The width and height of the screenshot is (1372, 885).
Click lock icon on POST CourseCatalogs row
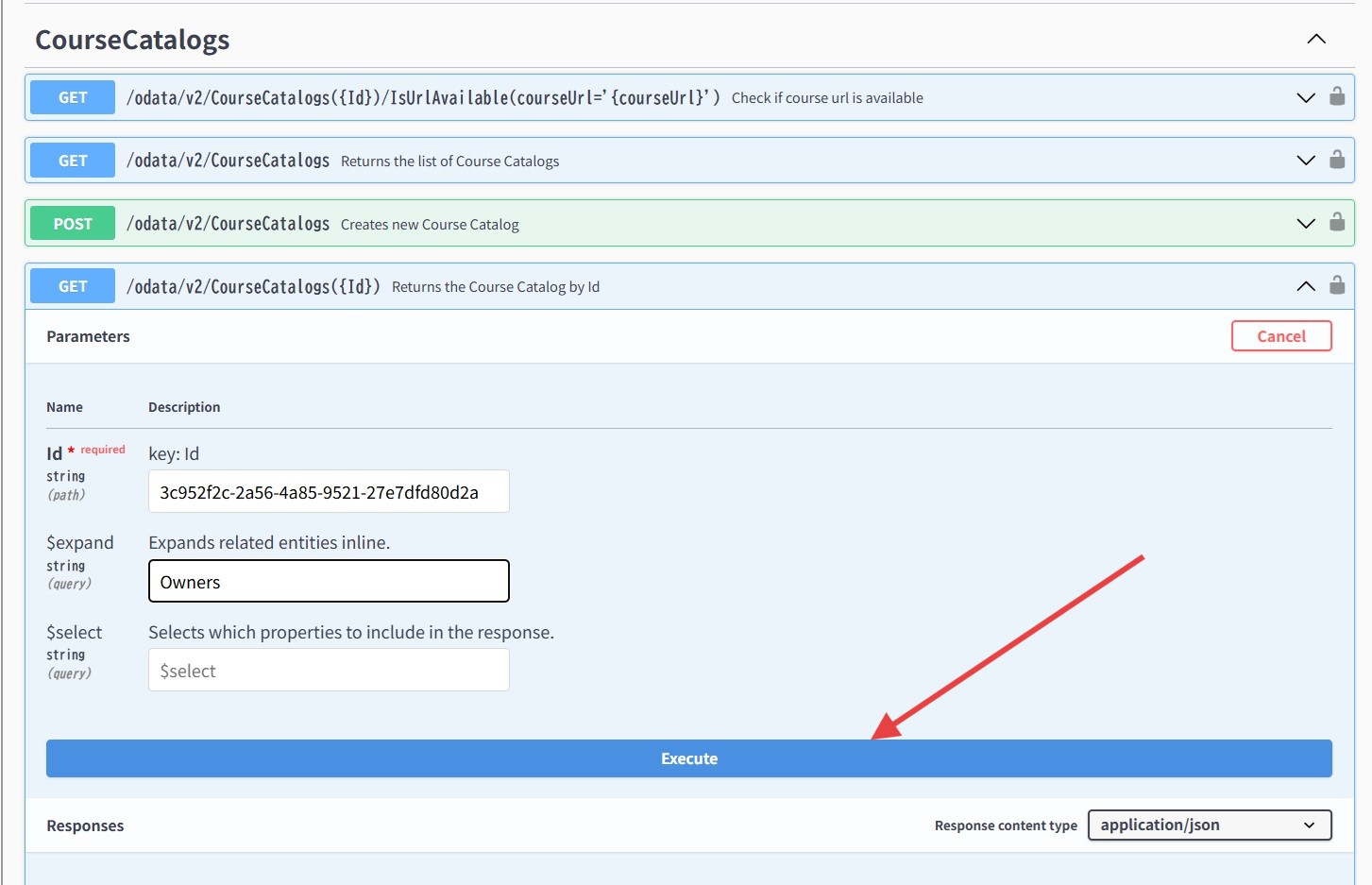(1337, 223)
